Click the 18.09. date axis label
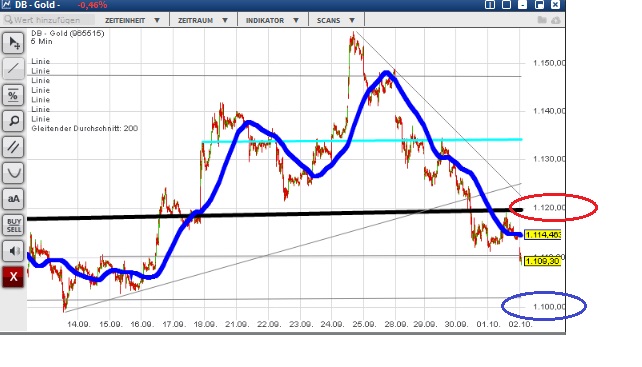 pos(205,324)
